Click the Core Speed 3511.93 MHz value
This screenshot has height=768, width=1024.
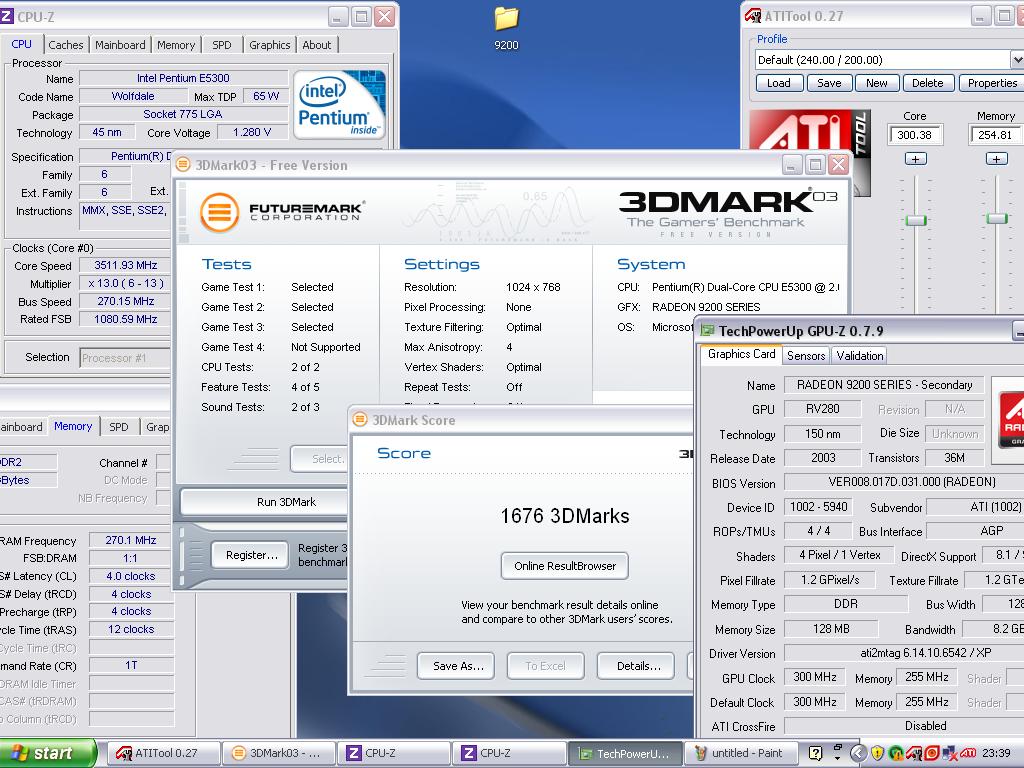click(x=125, y=265)
